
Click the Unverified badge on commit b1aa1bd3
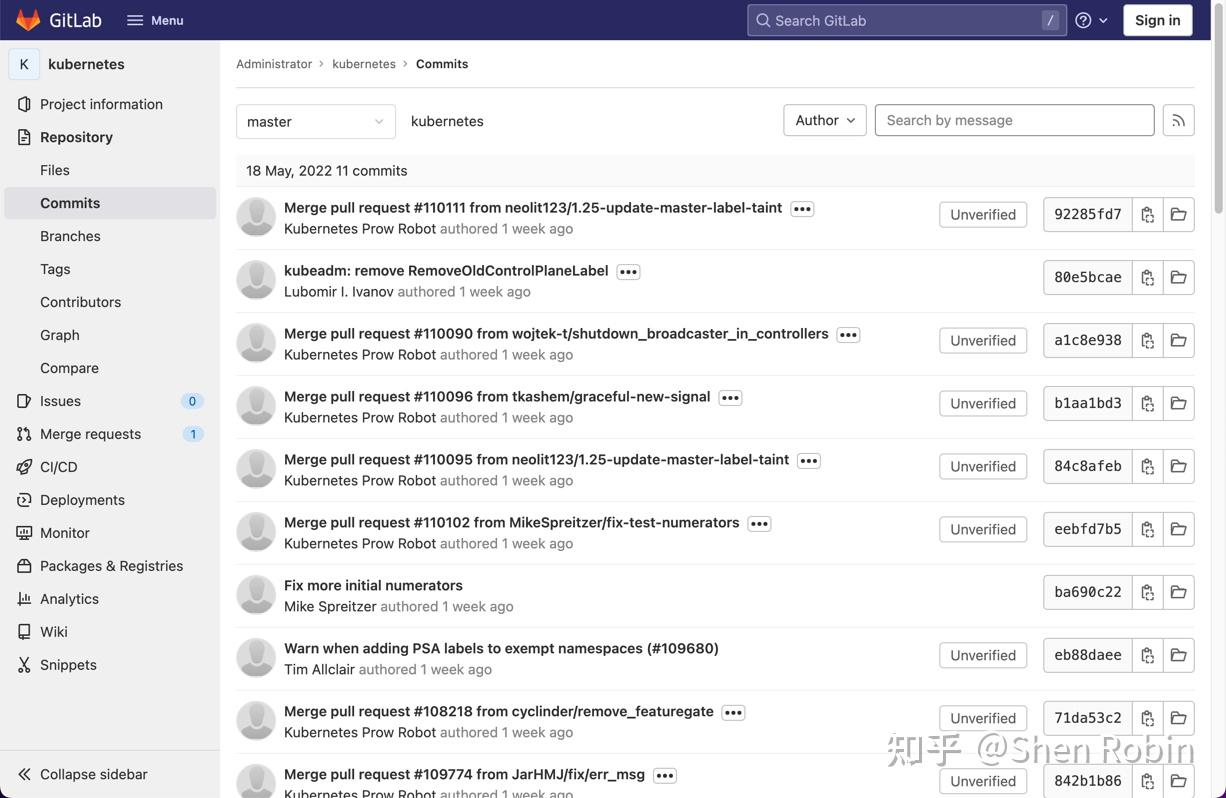[982, 401]
